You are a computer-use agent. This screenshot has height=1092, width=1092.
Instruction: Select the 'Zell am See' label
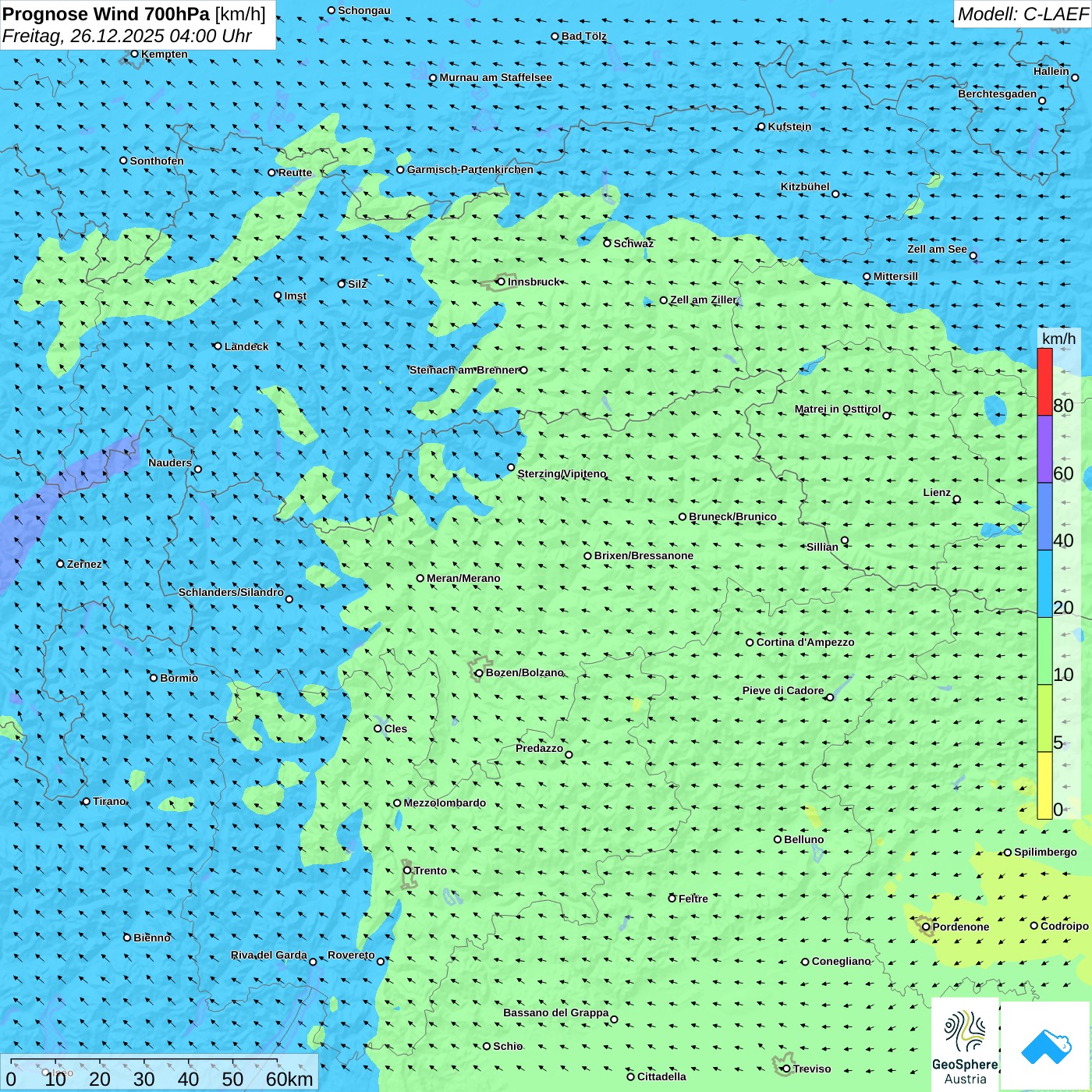coord(937,249)
